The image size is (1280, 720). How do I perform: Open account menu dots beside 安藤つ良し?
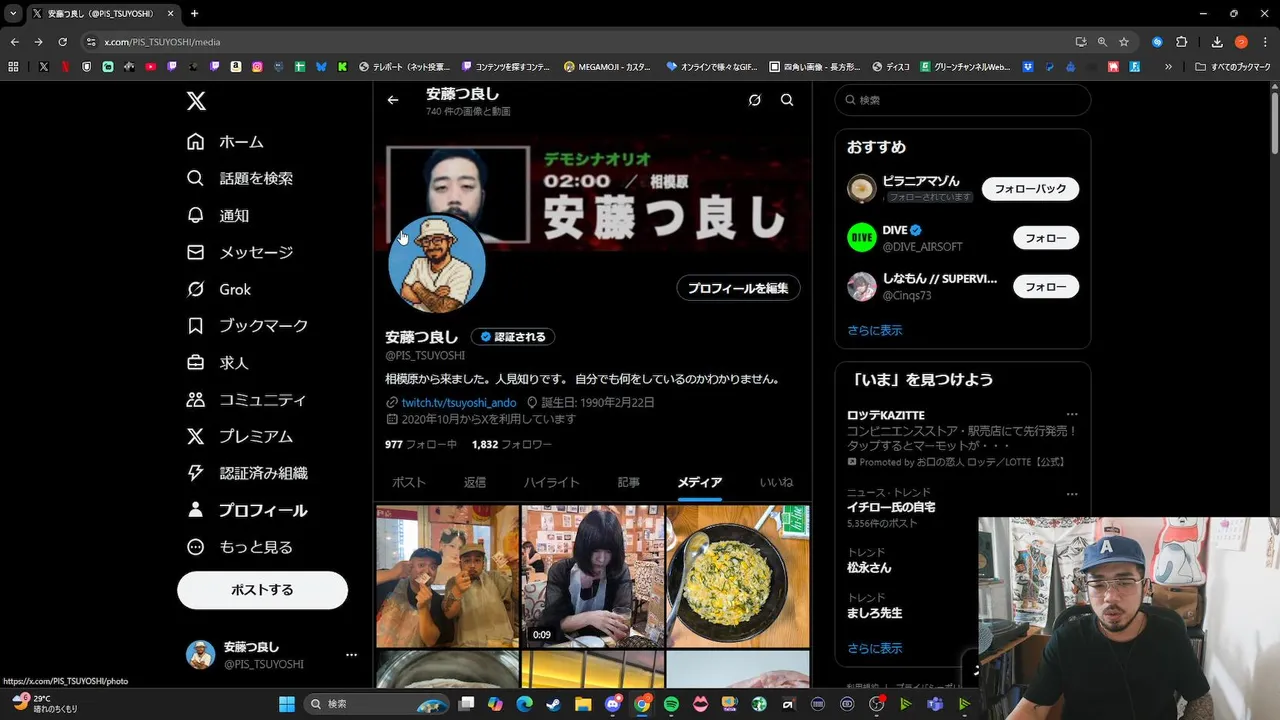tap(351, 655)
